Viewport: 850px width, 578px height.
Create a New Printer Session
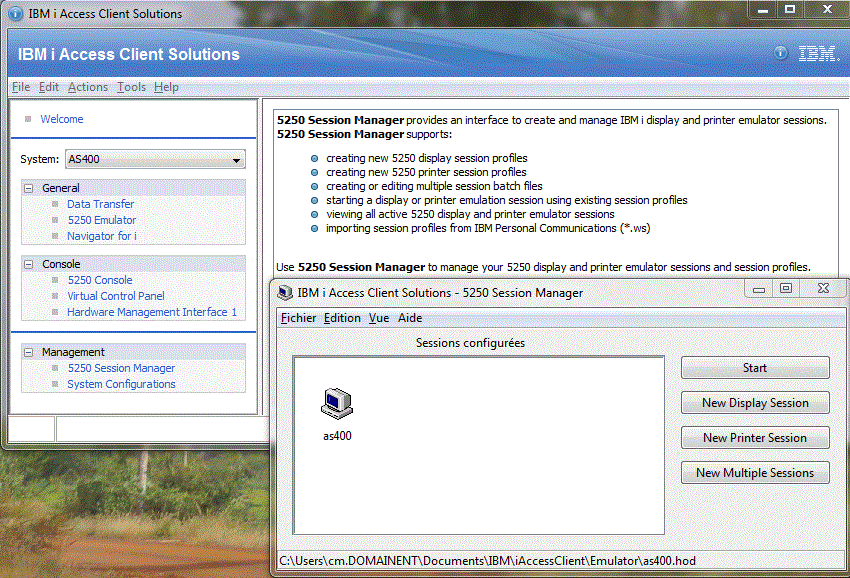(x=755, y=437)
